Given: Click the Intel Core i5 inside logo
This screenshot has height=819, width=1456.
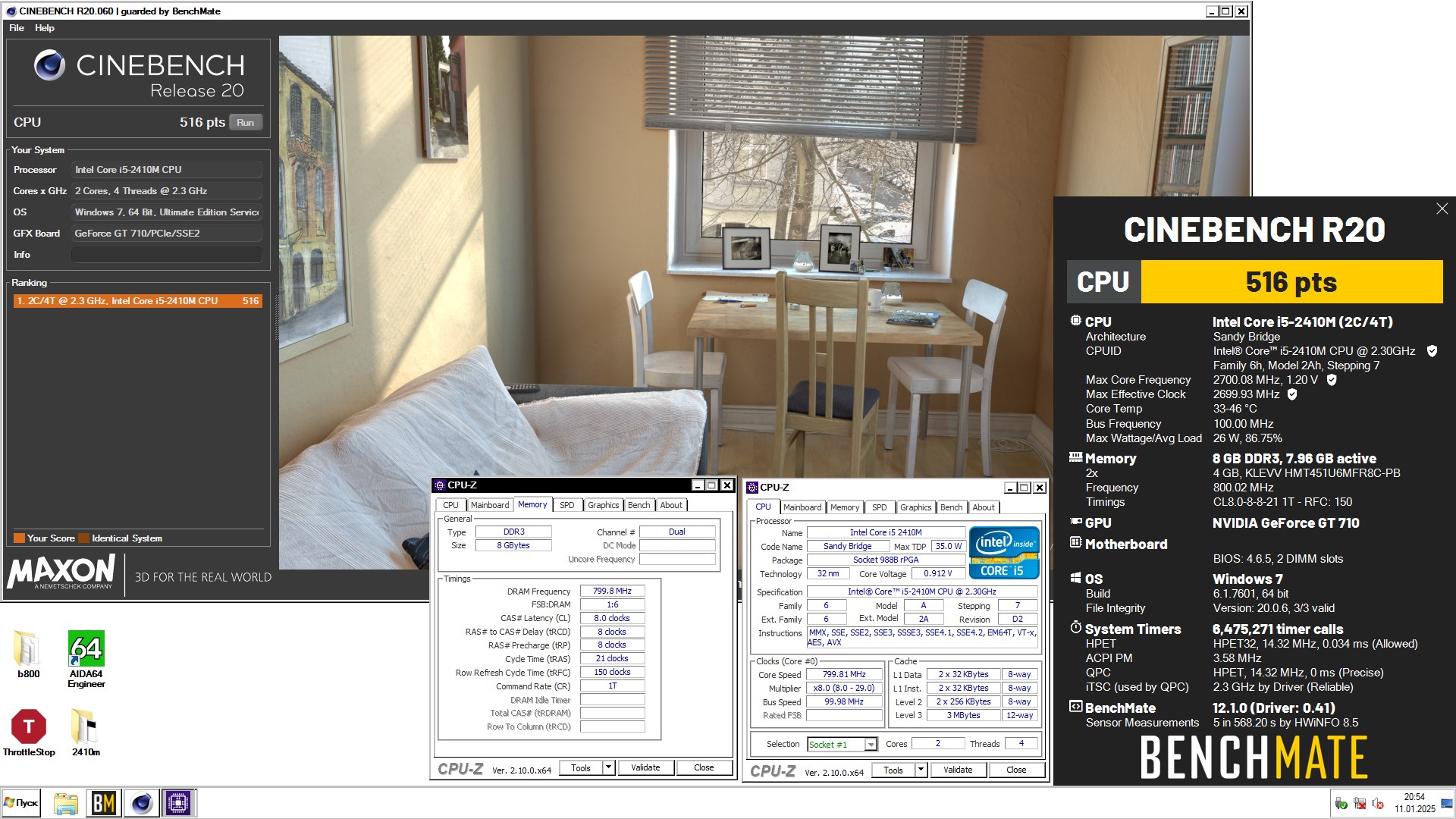Looking at the screenshot, I should [1004, 553].
